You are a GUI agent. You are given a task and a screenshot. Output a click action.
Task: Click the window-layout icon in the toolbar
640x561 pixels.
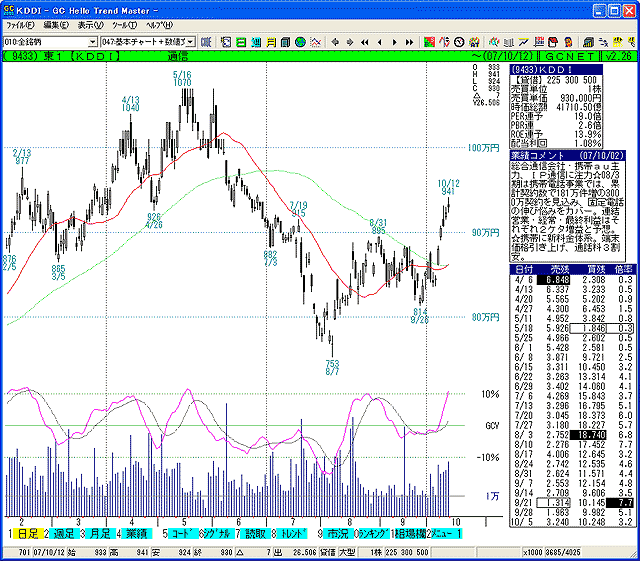click(226, 42)
